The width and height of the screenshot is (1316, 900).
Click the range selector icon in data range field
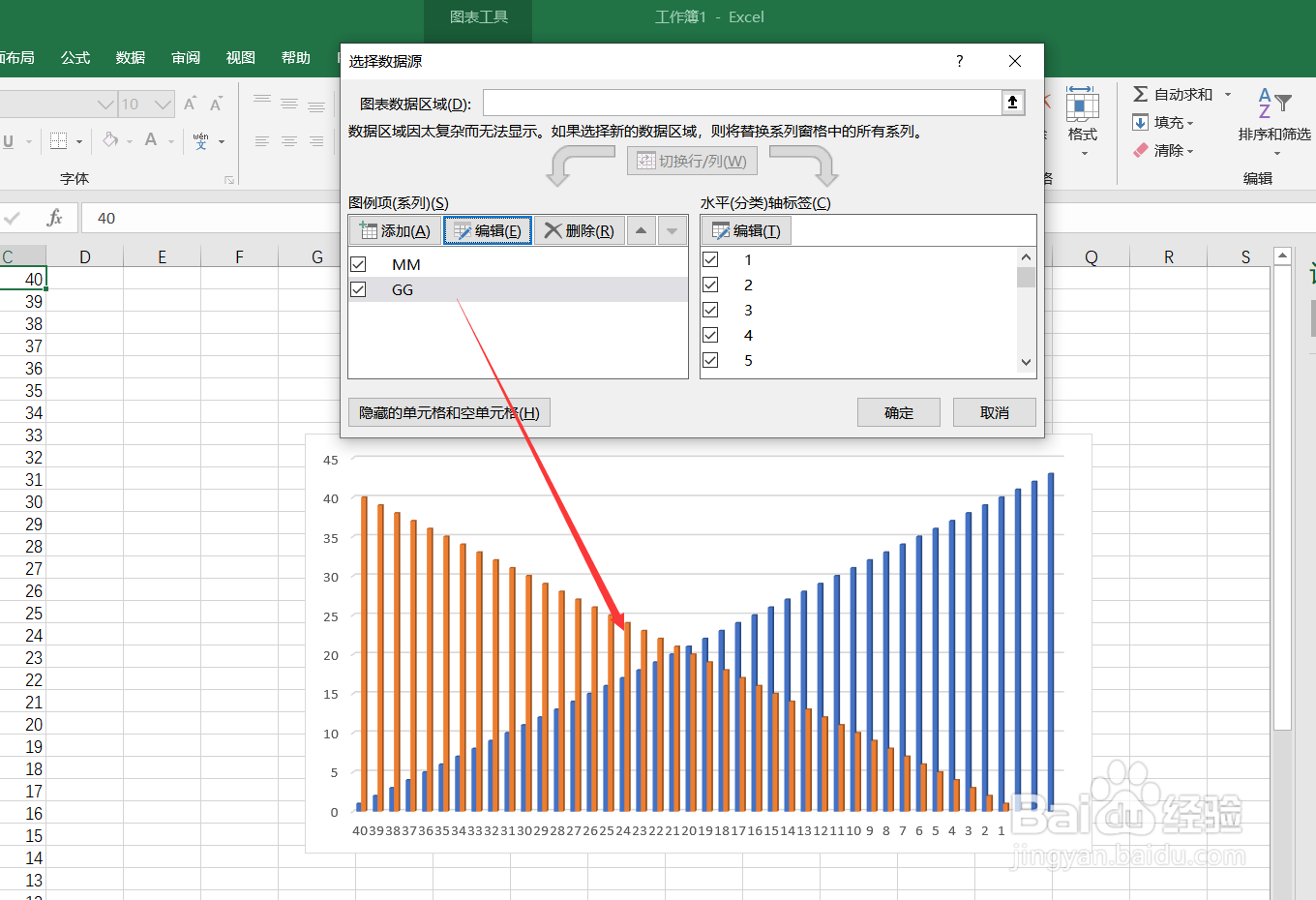coord(1012,102)
